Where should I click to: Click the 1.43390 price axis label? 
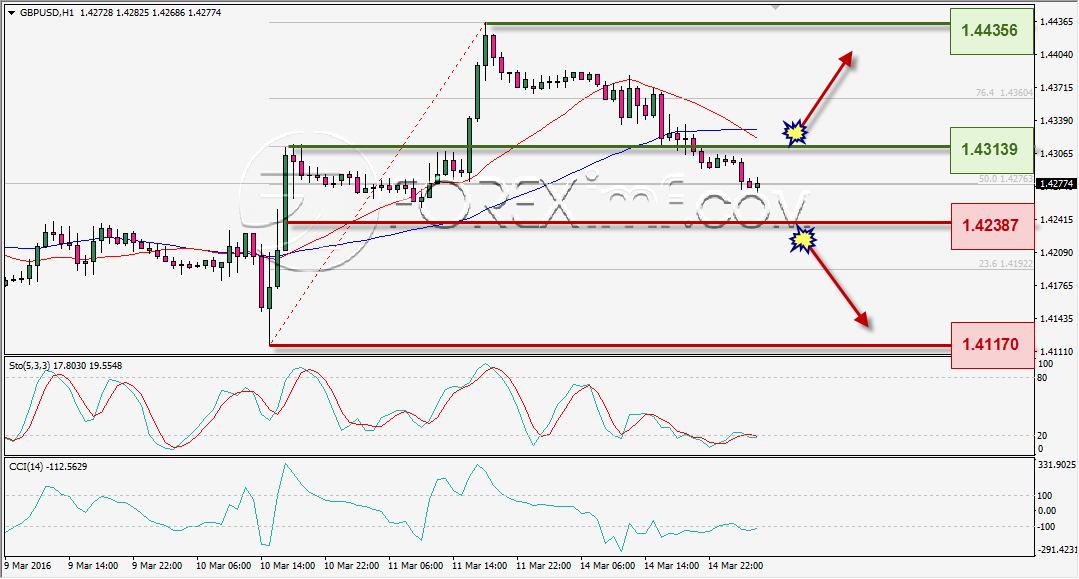click(1056, 120)
